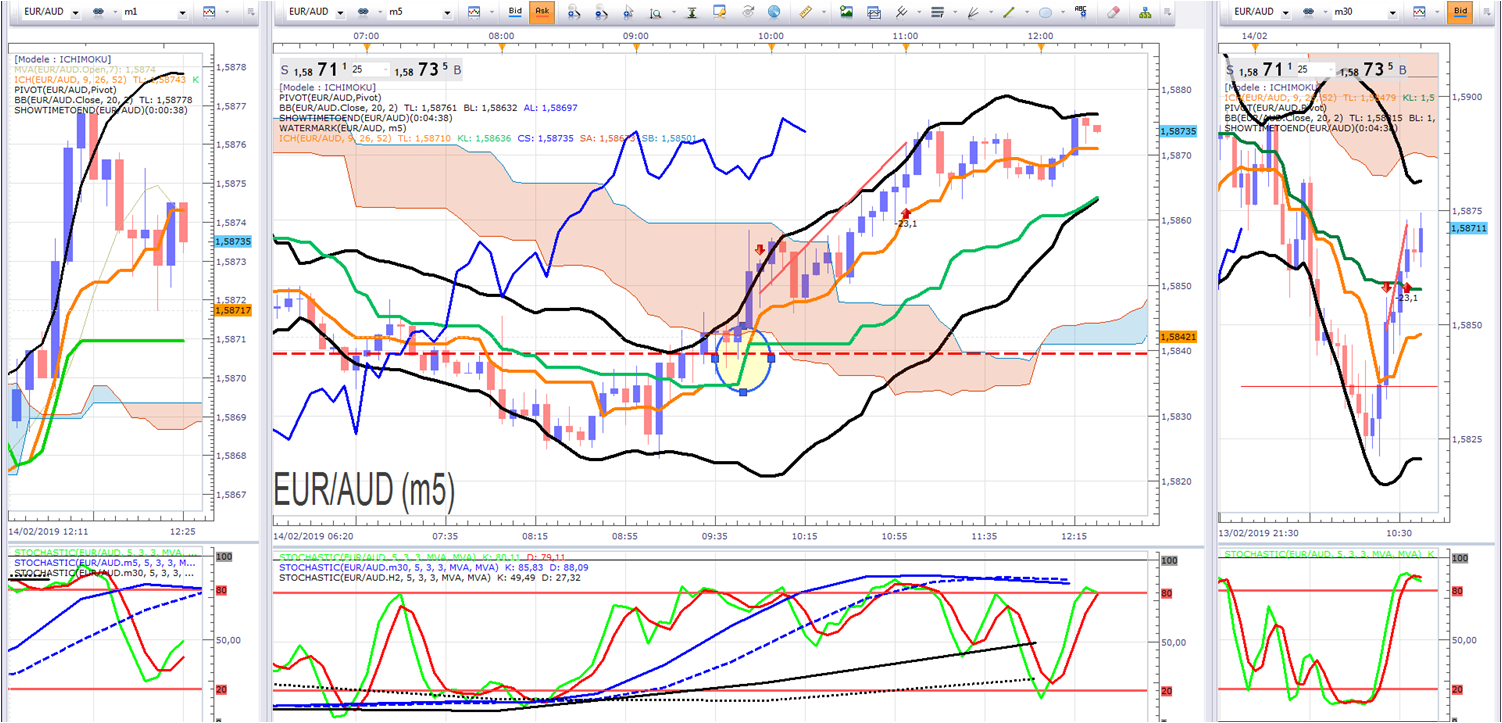Click the 1,58711 price label on m30 axis

(1468, 228)
